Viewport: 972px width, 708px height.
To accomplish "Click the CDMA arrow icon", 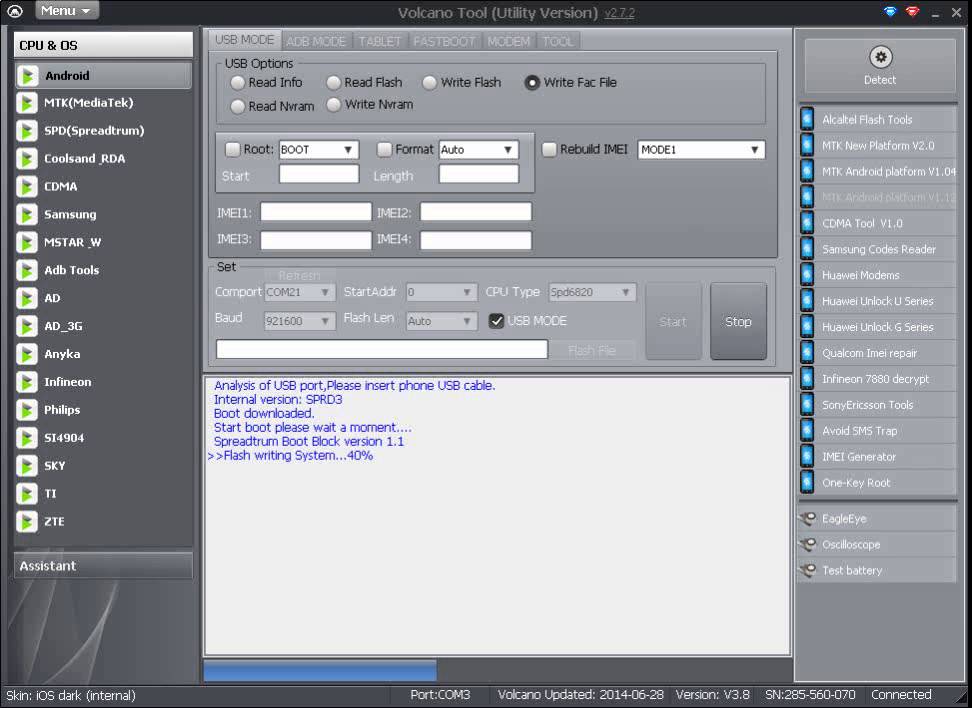I will point(27,187).
